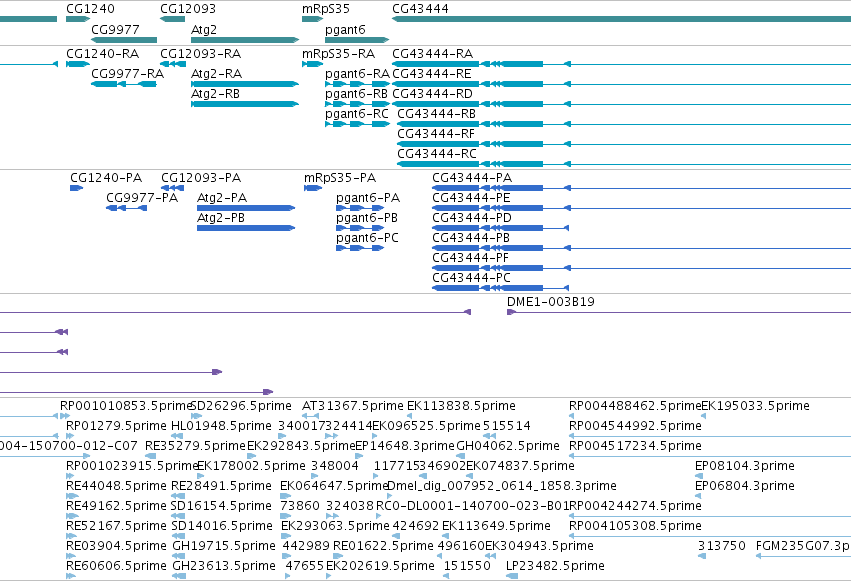Click the CG9977-PA protein label
Screen dimensions: 851x581
coord(142,198)
